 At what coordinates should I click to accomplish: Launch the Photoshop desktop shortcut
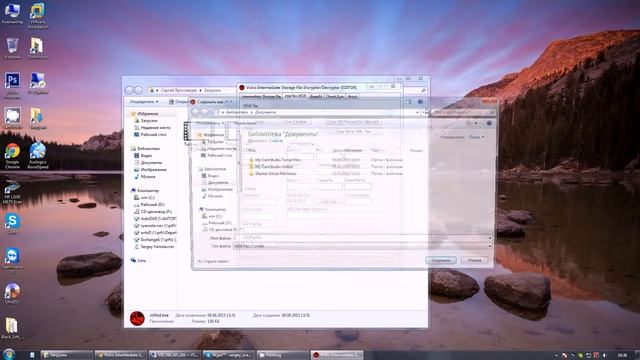click(x=12, y=85)
